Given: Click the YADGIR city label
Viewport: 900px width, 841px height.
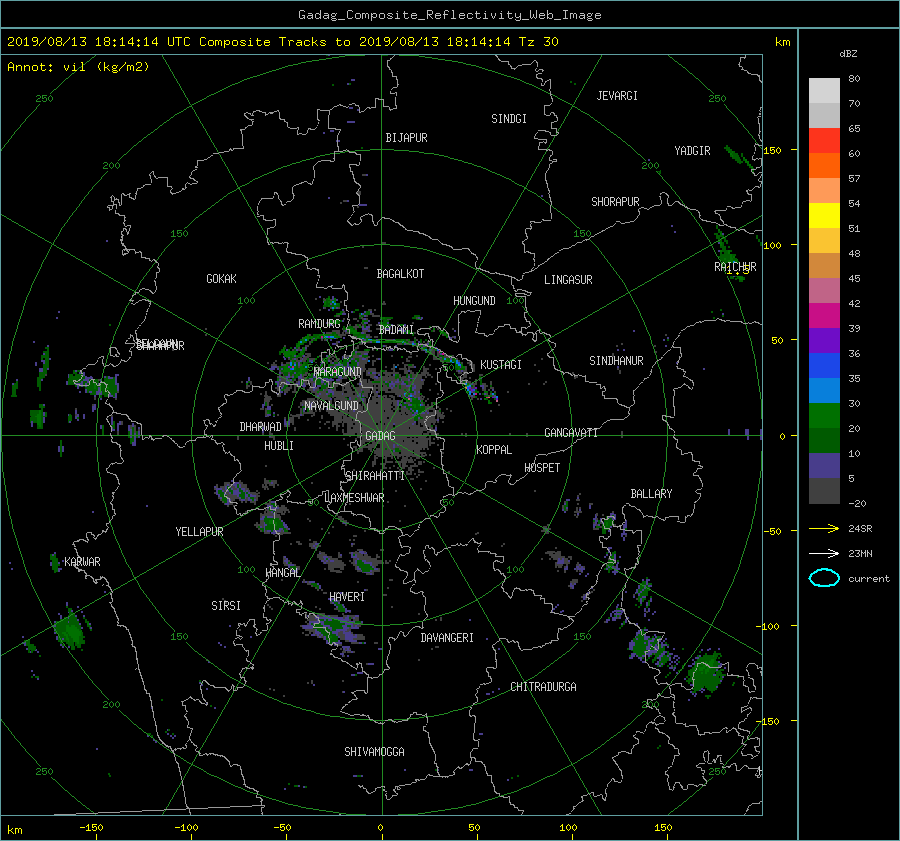Looking at the screenshot, I should pos(692,151).
